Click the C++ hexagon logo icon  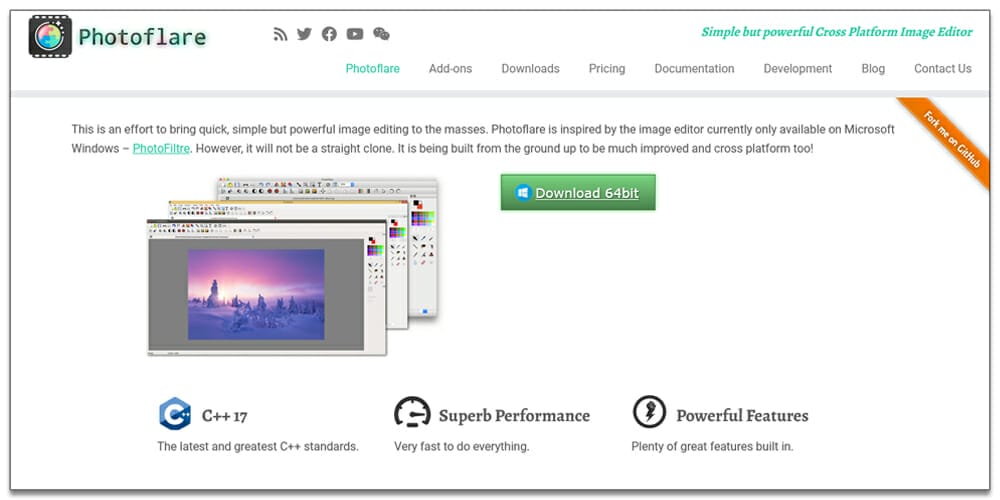point(175,414)
